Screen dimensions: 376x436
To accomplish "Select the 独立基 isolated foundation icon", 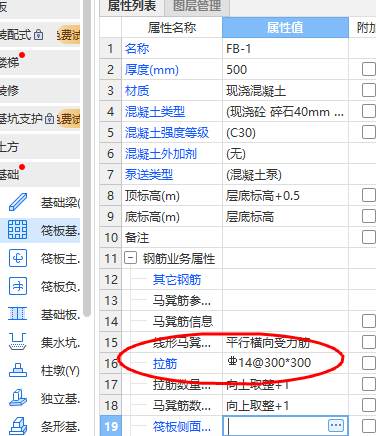I will point(18,398).
